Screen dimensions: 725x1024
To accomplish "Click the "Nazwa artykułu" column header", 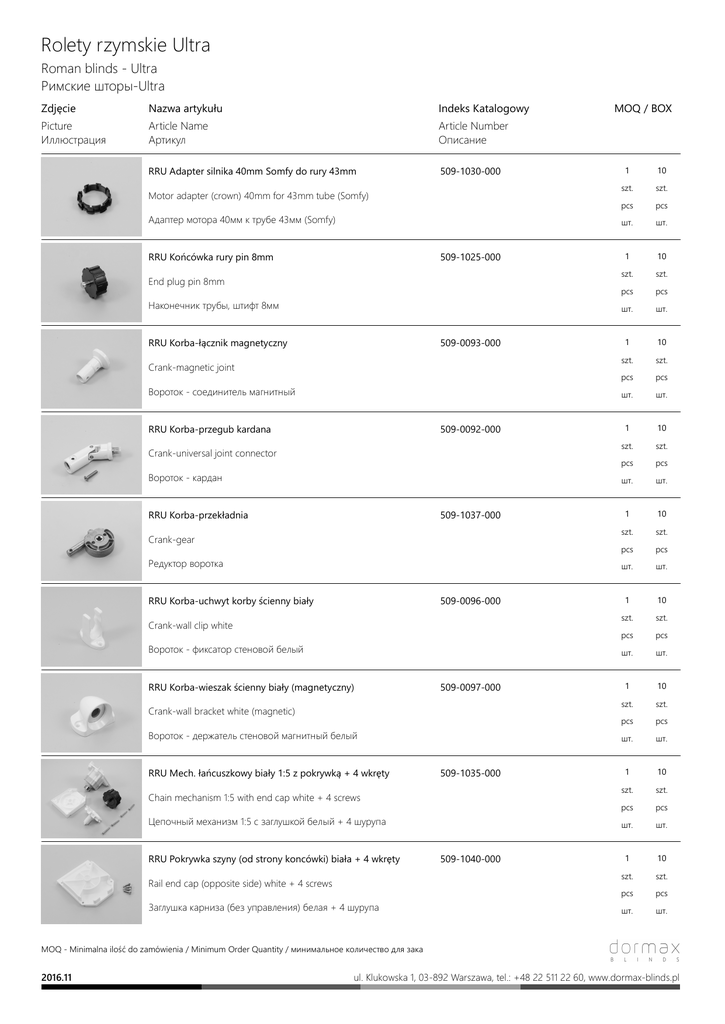I will point(185,108).
